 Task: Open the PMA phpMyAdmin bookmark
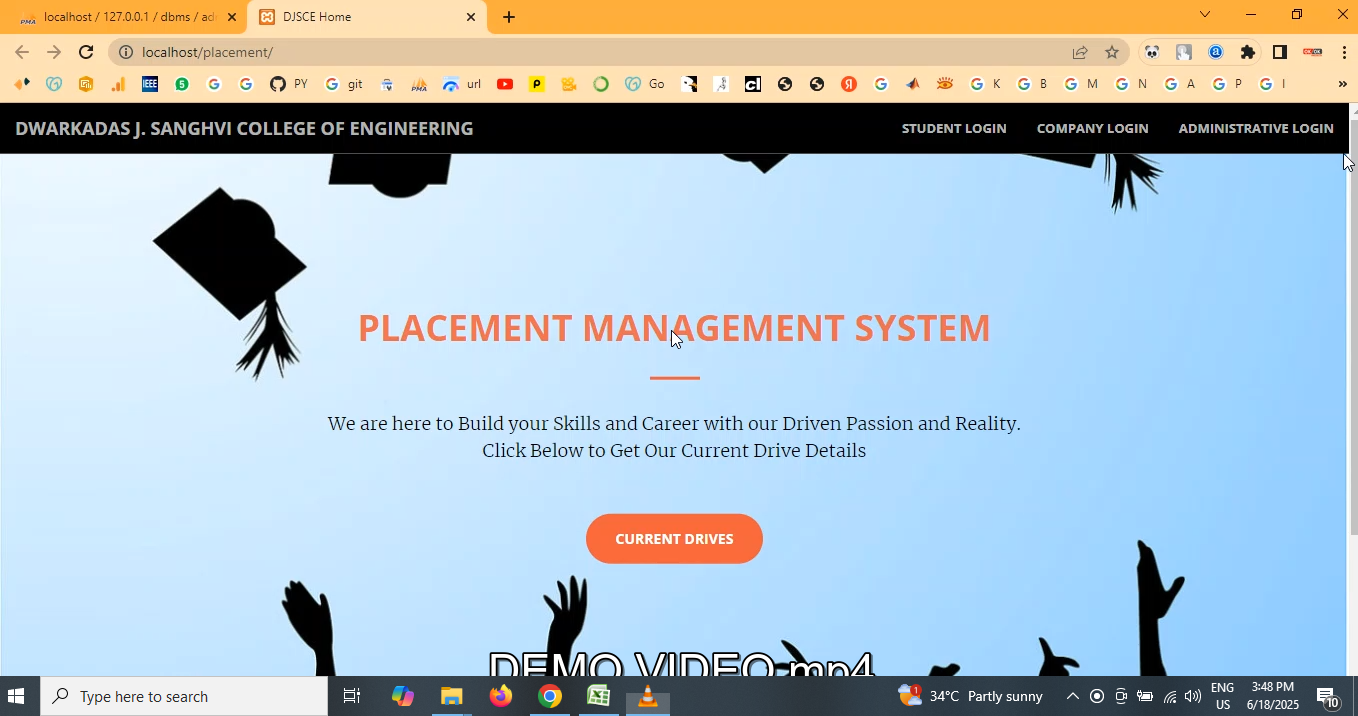coord(419,84)
